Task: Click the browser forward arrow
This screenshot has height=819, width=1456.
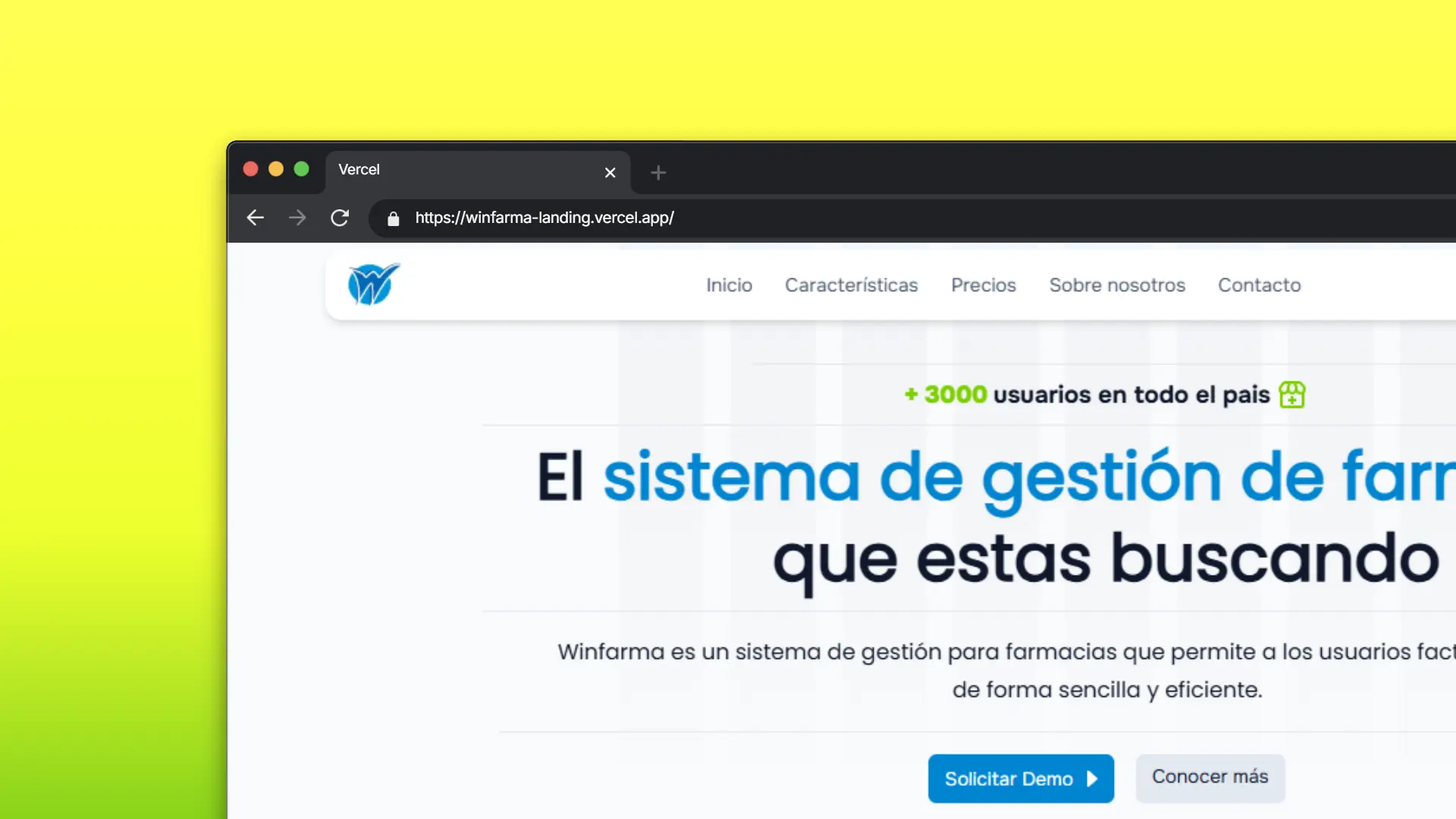Action: tap(297, 218)
